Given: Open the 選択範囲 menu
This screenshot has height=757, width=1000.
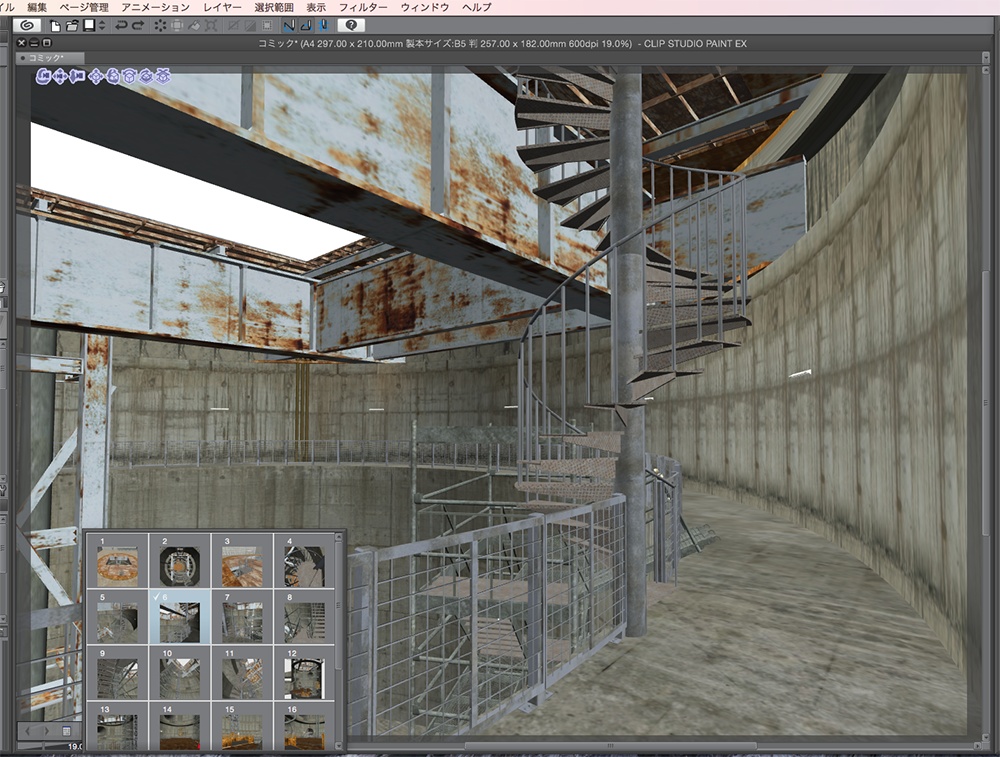Looking at the screenshot, I should coord(274,8).
